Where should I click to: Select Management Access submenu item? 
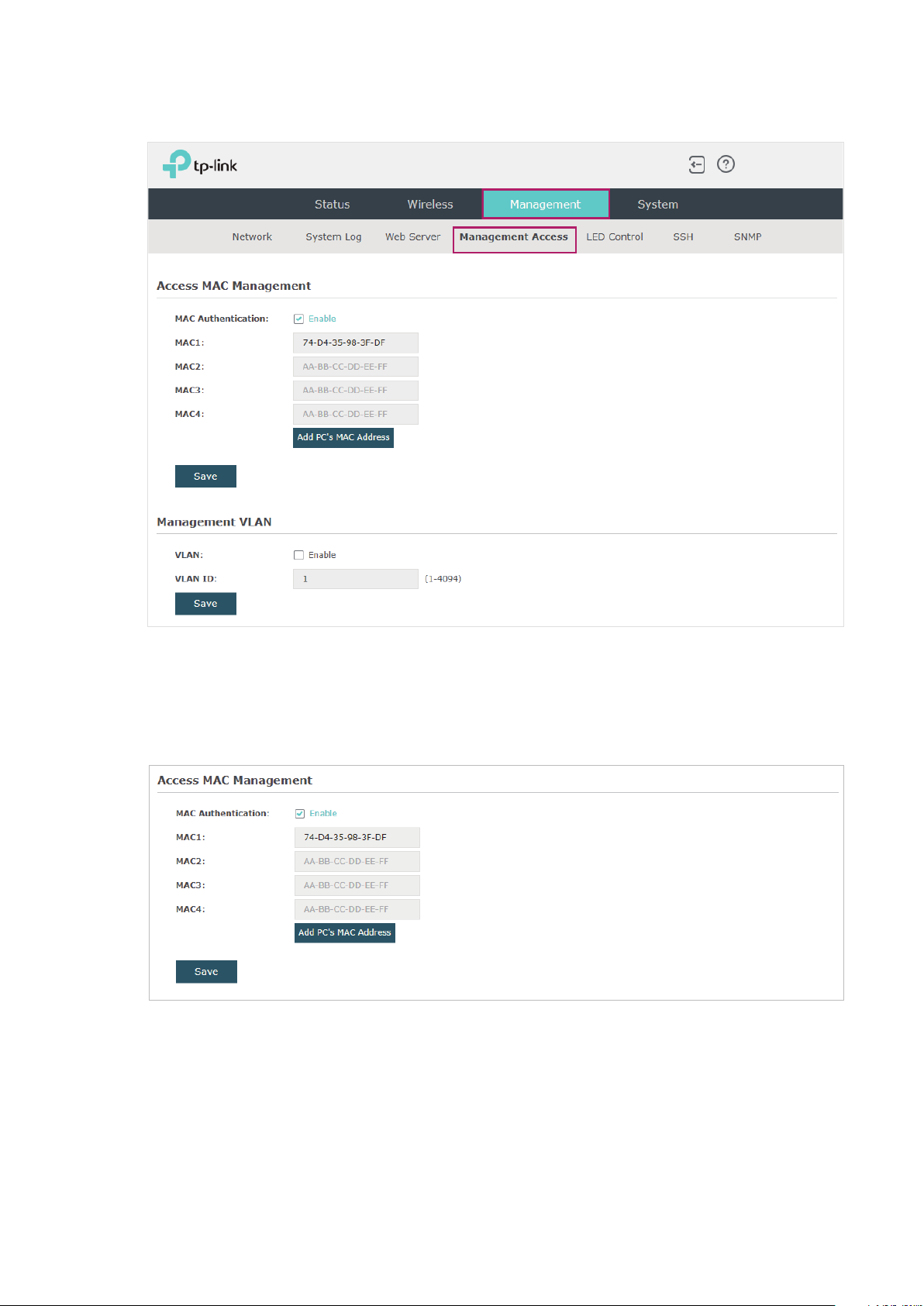coord(514,237)
